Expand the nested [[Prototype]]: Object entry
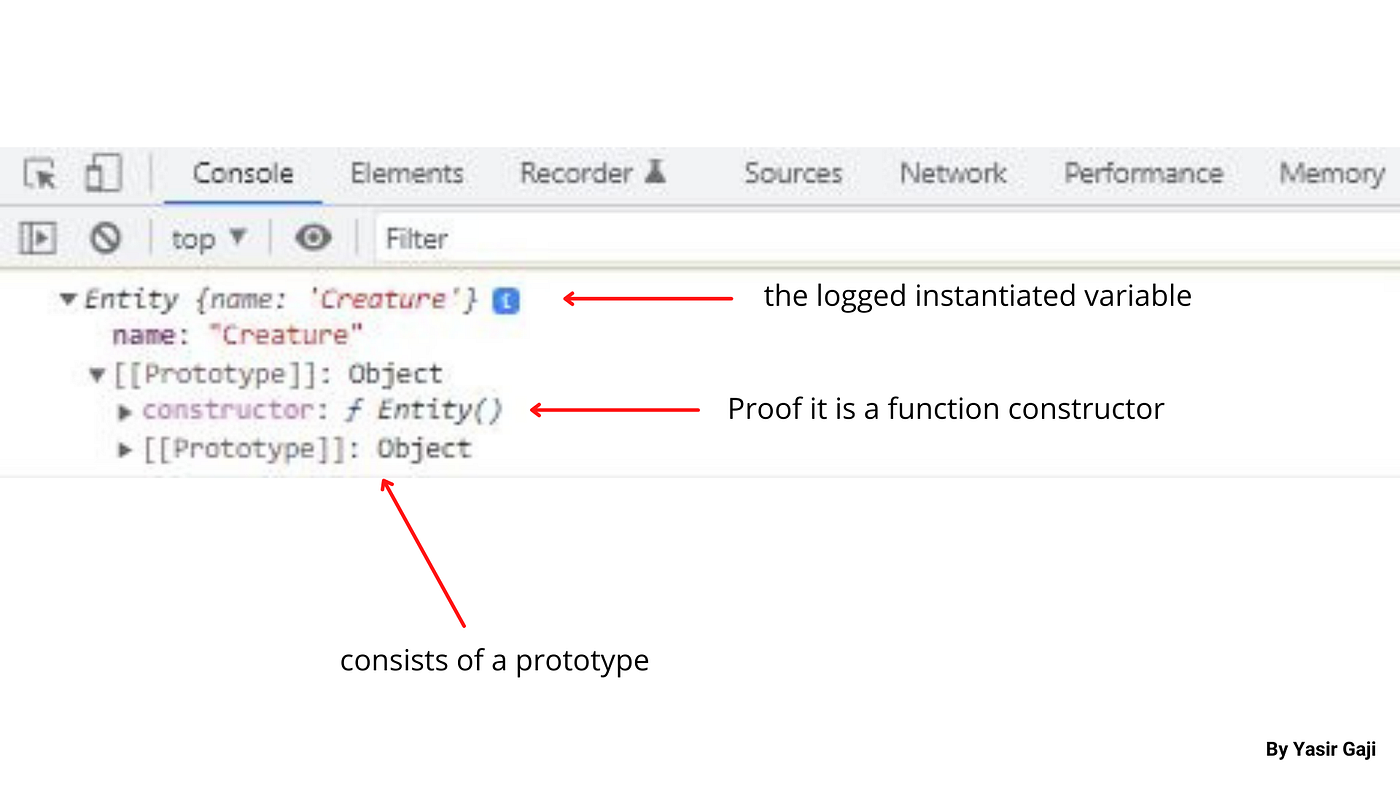The image size is (1400, 788). coord(124,449)
